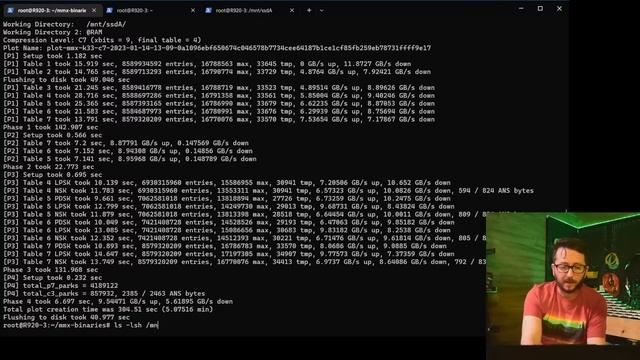Maximize the terminal window

pyautogui.click(x=540, y=9)
